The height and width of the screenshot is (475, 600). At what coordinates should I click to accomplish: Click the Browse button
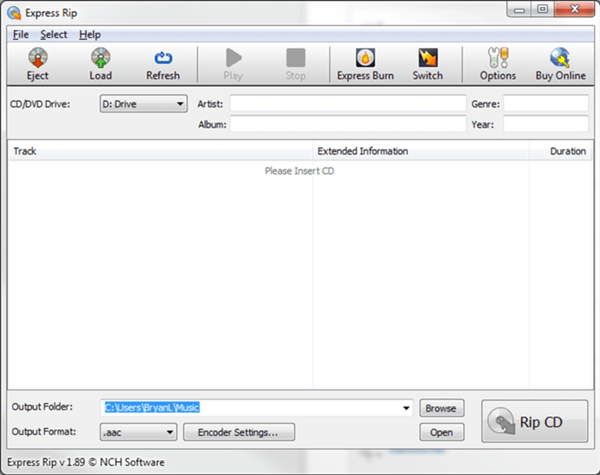pos(442,408)
